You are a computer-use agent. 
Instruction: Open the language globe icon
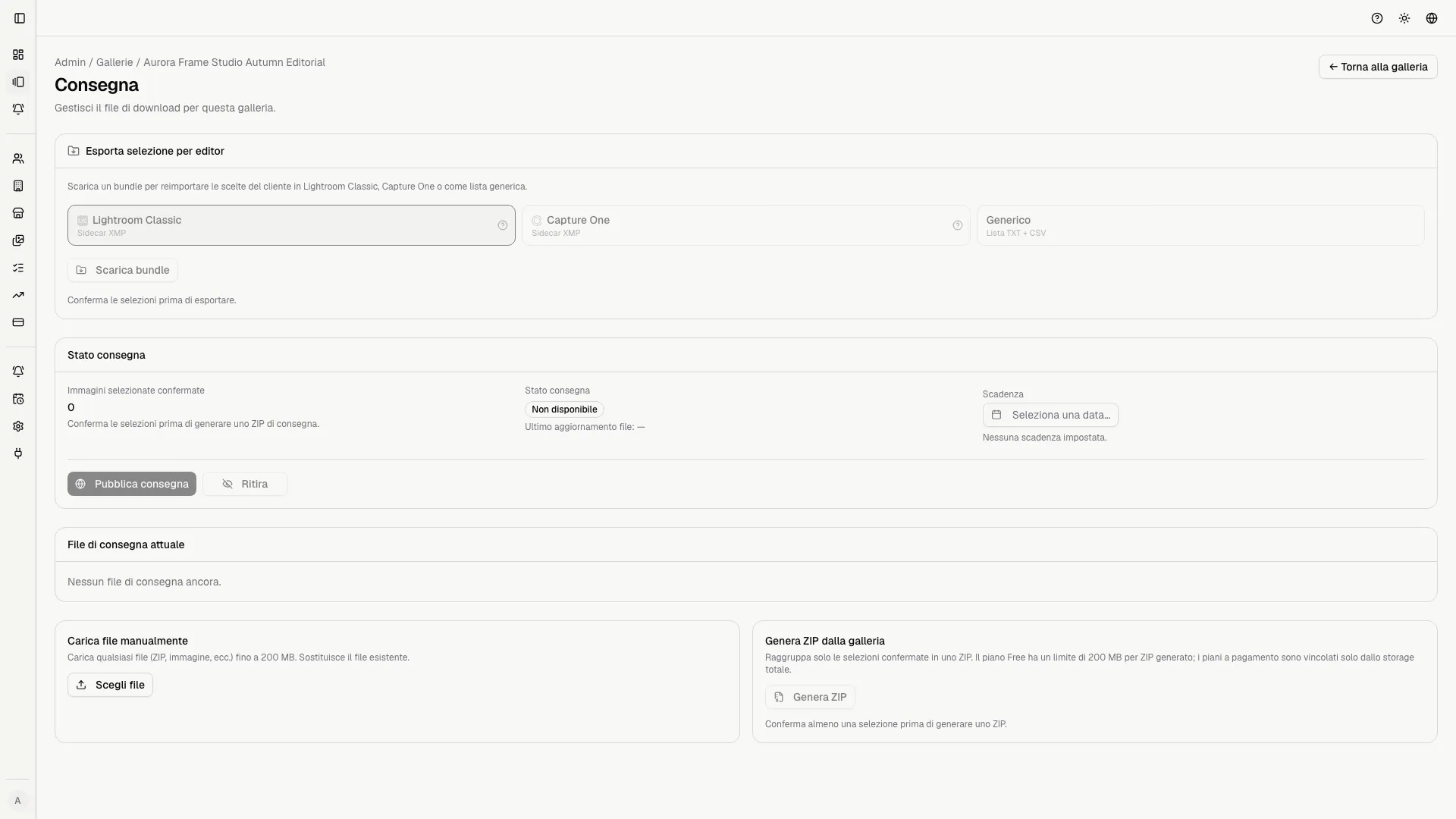(1432, 18)
